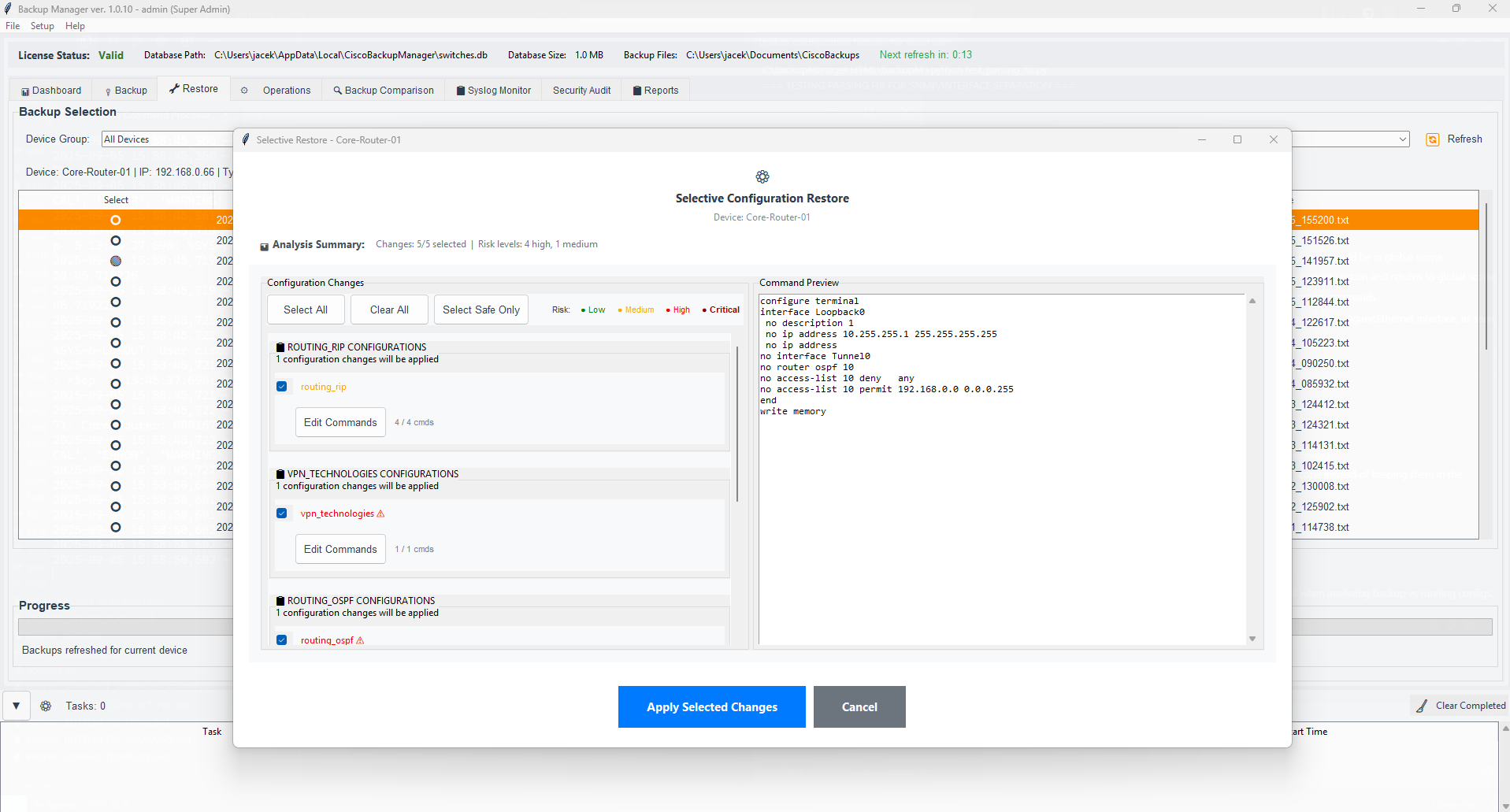This screenshot has width=1510, height=812.
Task: Click the Clear Completed brush icon
Action: [1422, 706]
